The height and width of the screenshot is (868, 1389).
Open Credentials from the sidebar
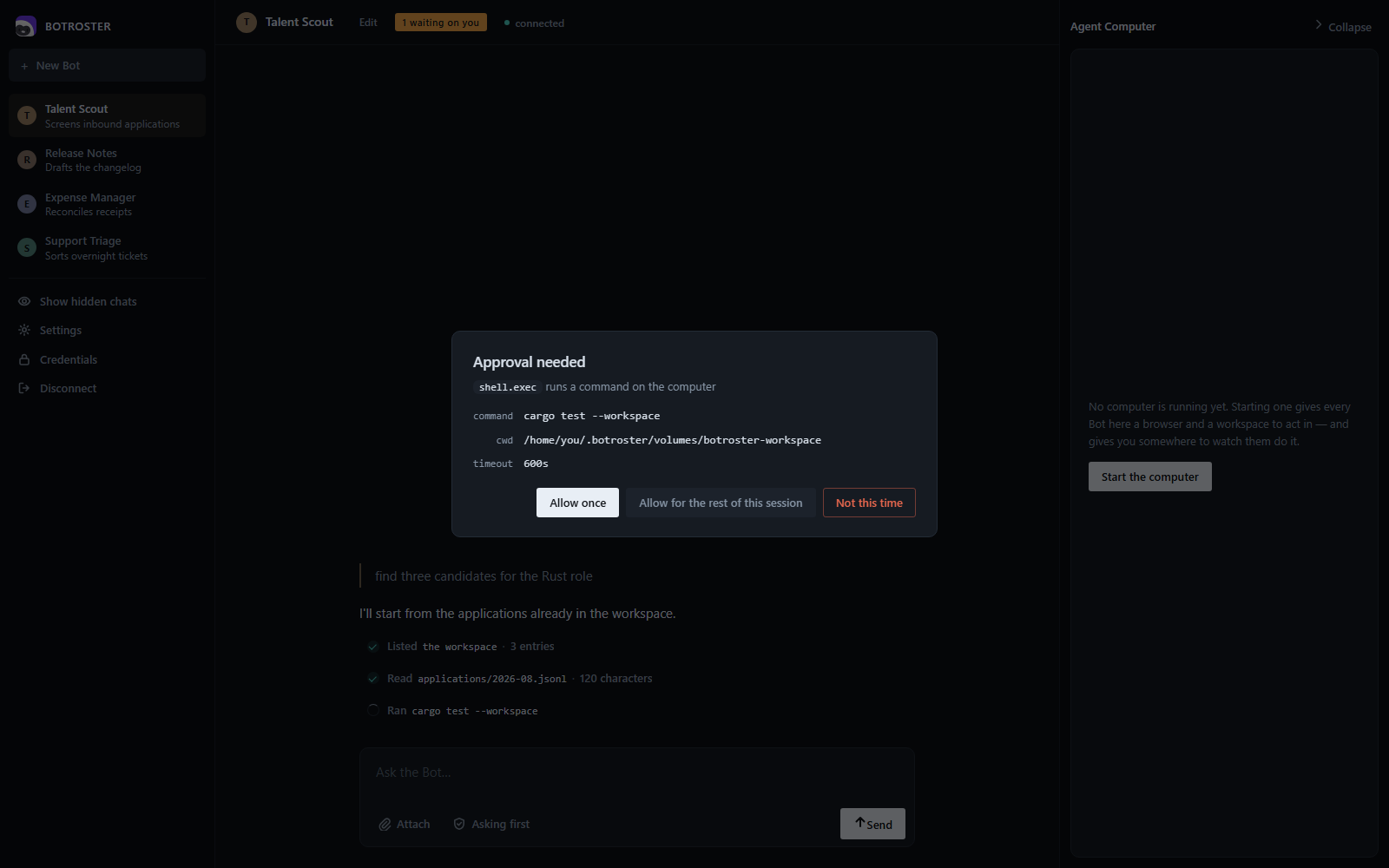(x=107, y=359)
